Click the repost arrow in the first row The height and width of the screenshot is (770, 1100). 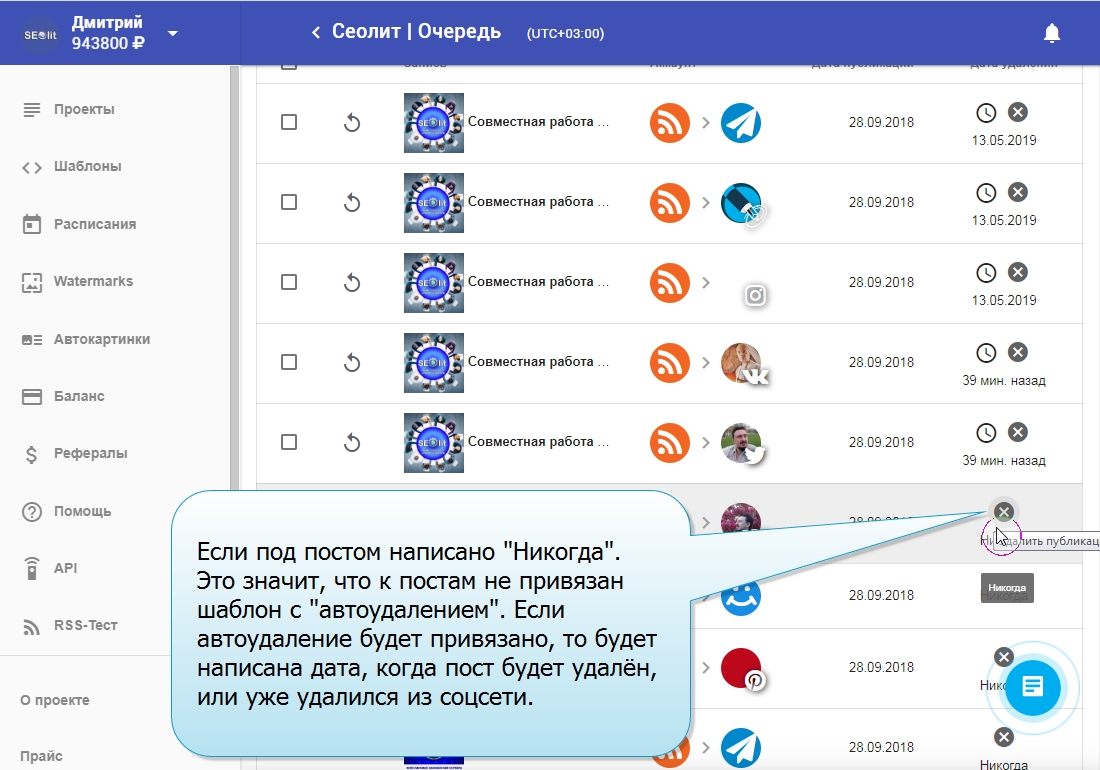coord(351,123)
